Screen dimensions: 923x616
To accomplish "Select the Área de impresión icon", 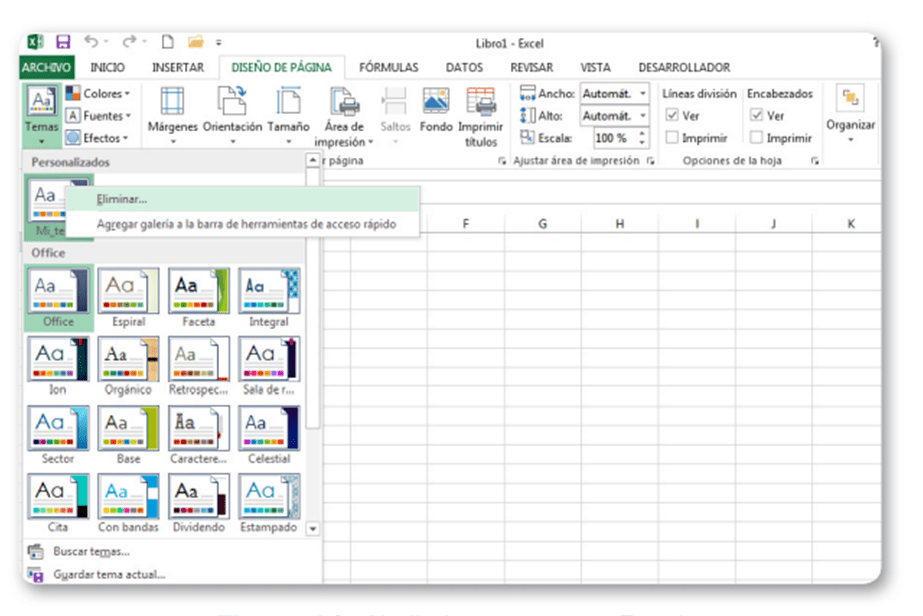I will pyautogui.click(x=345, y=104).
